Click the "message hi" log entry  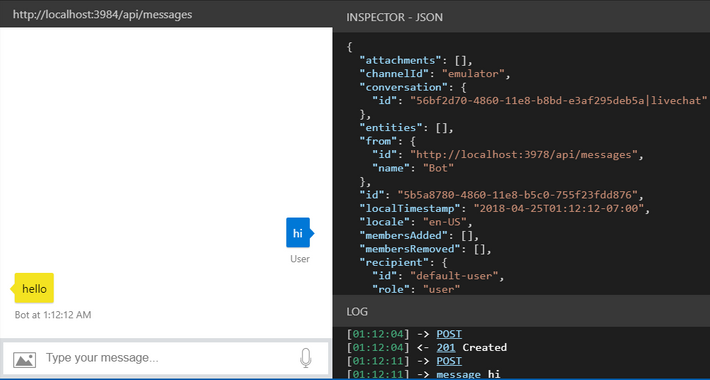[x=468, y=375]
